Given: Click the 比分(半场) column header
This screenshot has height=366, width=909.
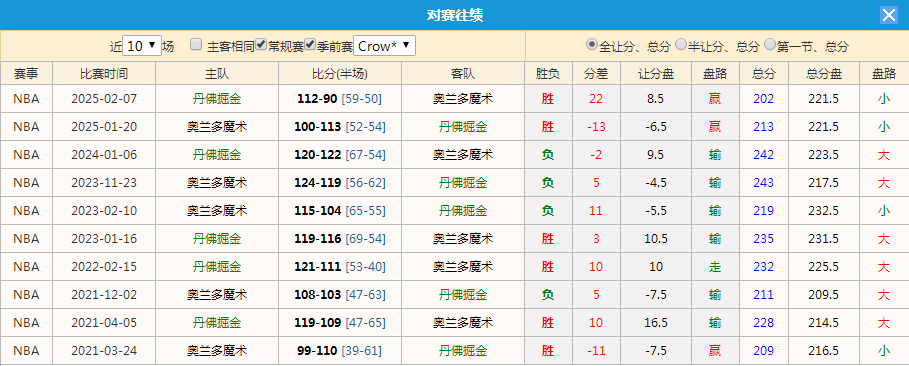Looking at the screenshot, I should (x=340, y=74).
